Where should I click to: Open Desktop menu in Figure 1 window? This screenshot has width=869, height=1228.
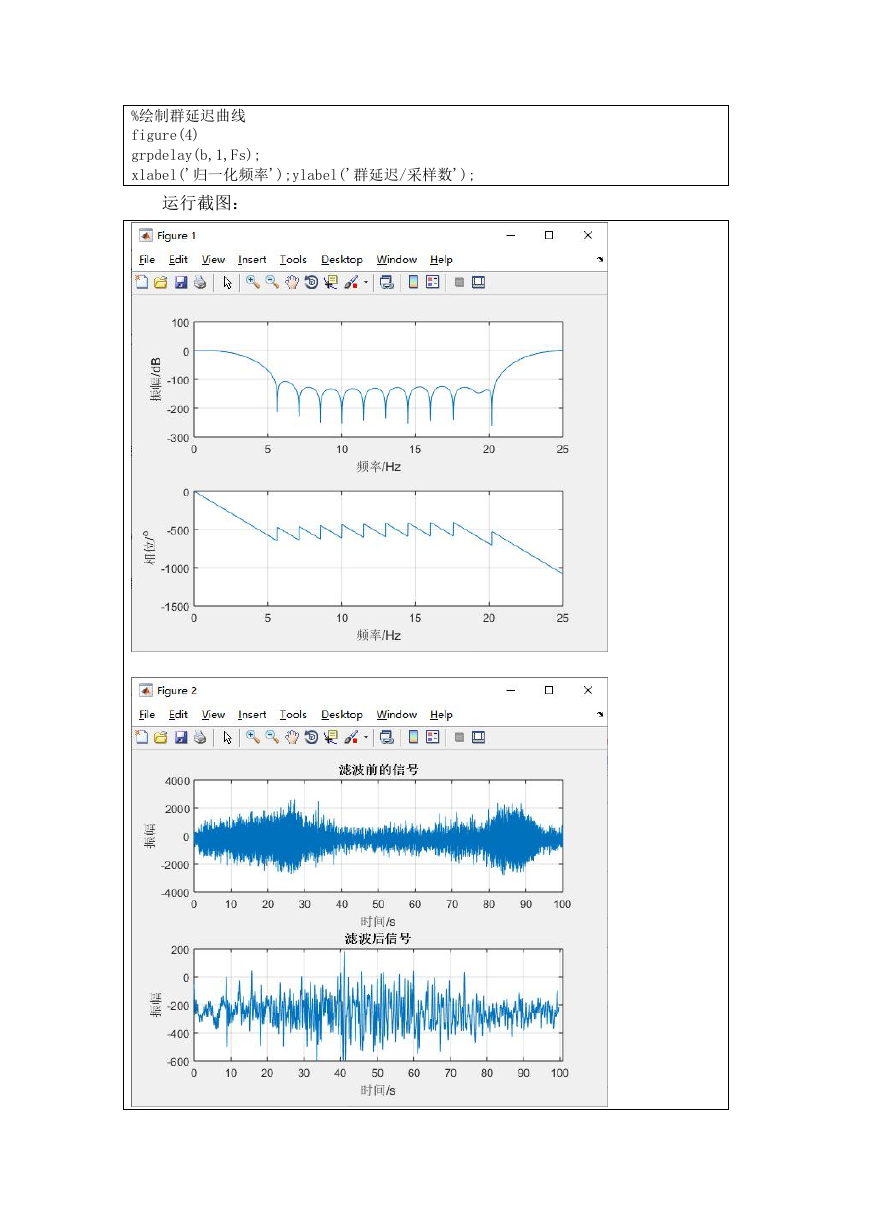(342, 260)
